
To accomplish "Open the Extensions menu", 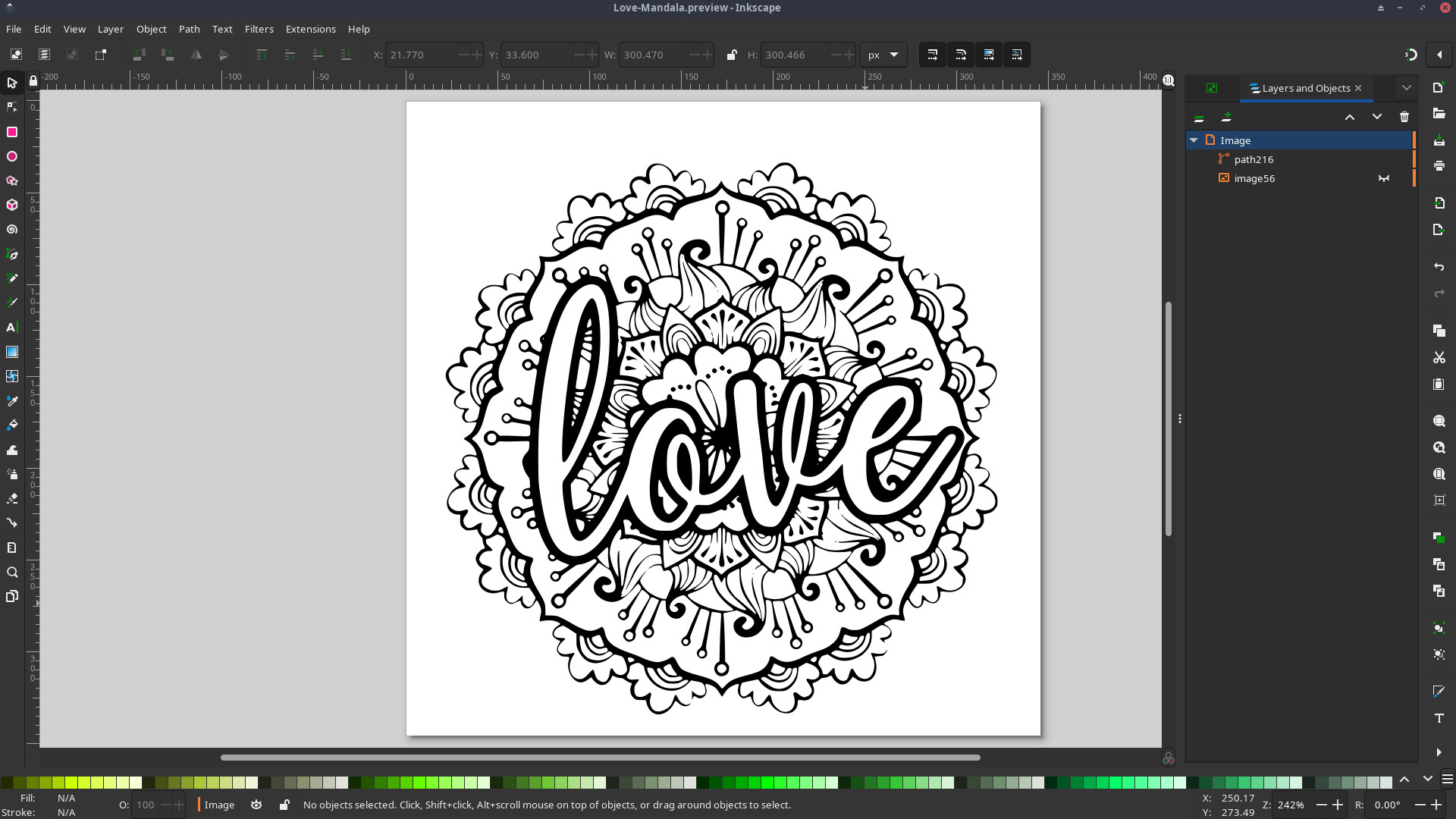I will [x=310, y=29].
